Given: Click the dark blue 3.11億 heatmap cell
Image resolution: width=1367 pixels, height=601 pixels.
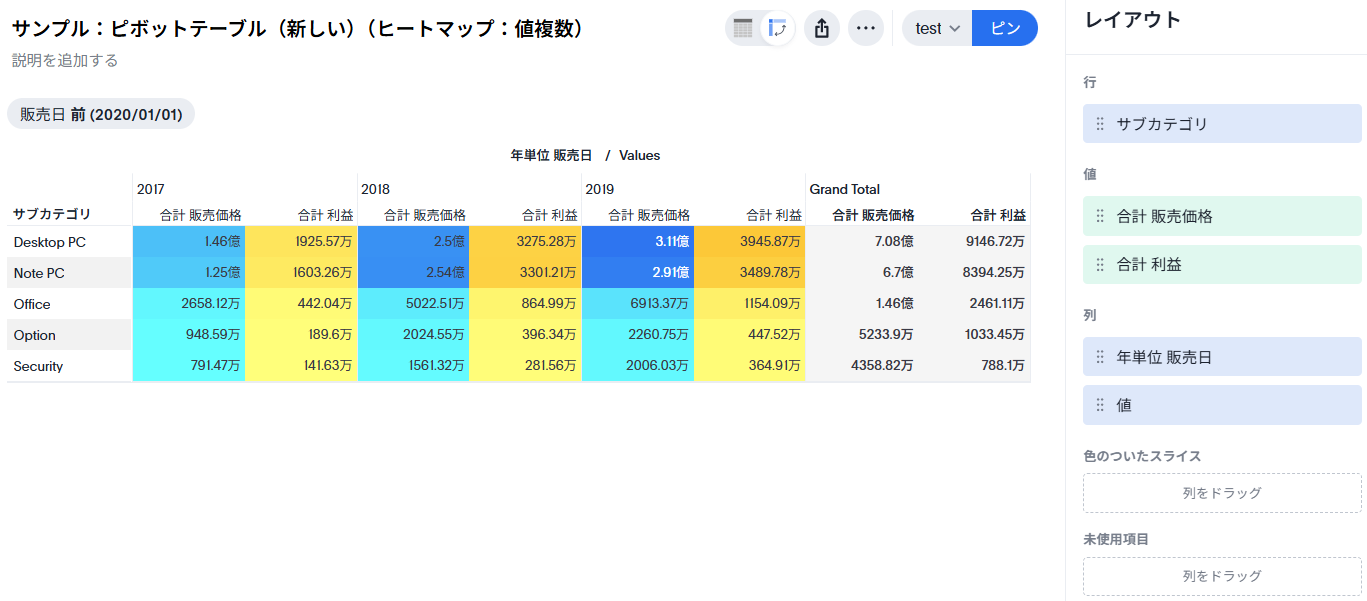Looking at the screenshot, I should click(x=637, y=242).
